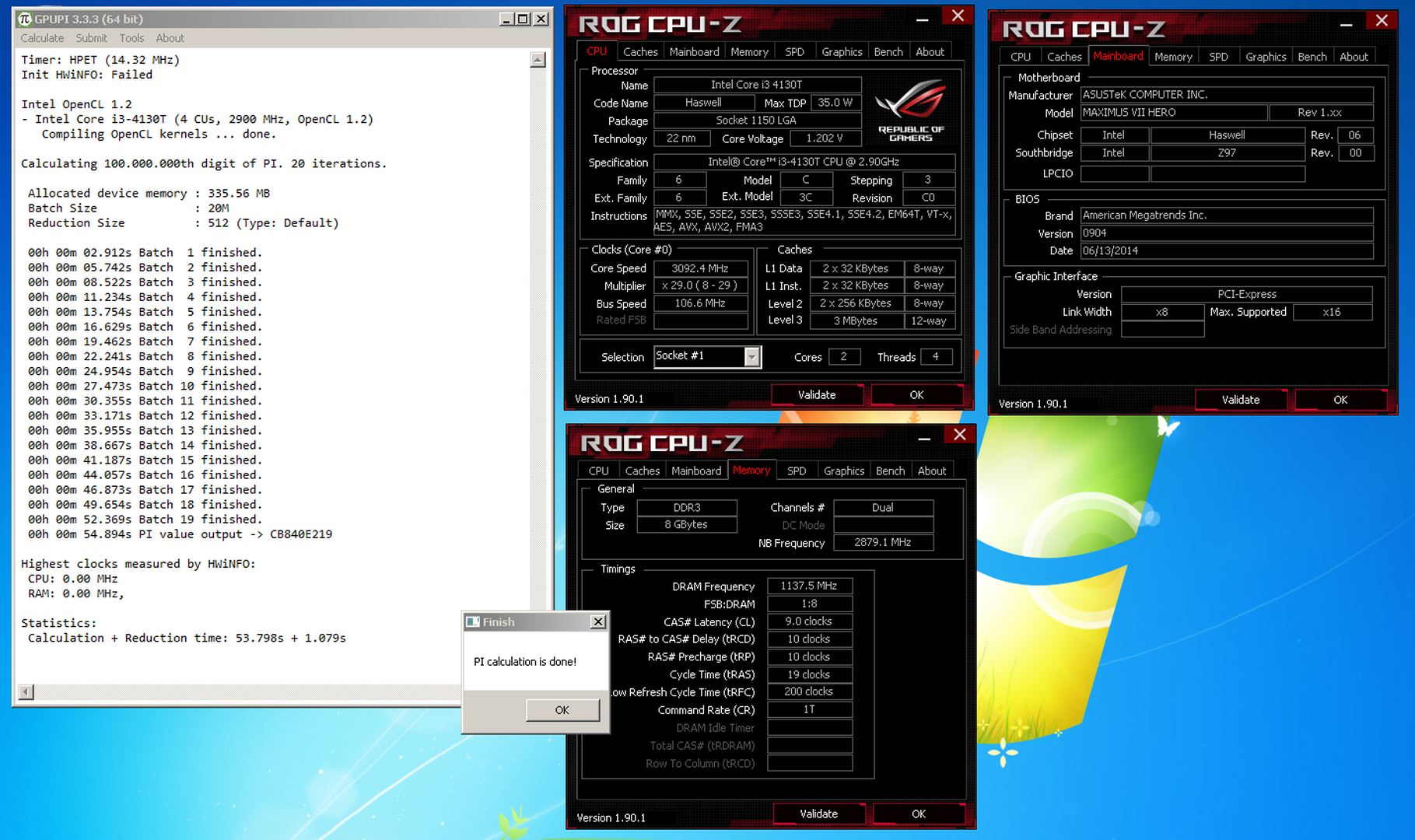
Task: Click the Finish dialog title icon
Action: coord(473,622)
